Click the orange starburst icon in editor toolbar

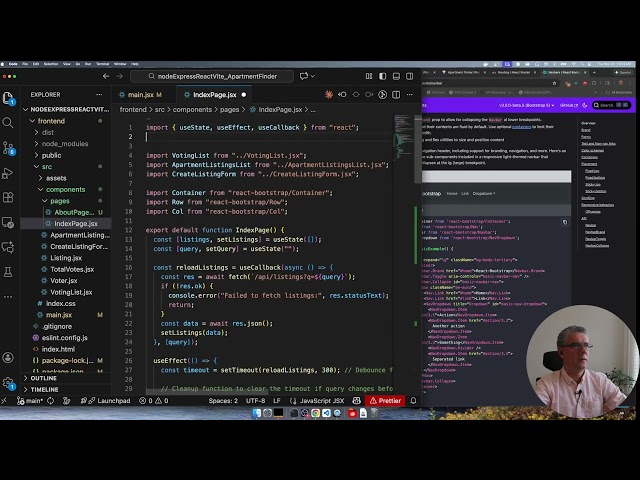[329, 95]
